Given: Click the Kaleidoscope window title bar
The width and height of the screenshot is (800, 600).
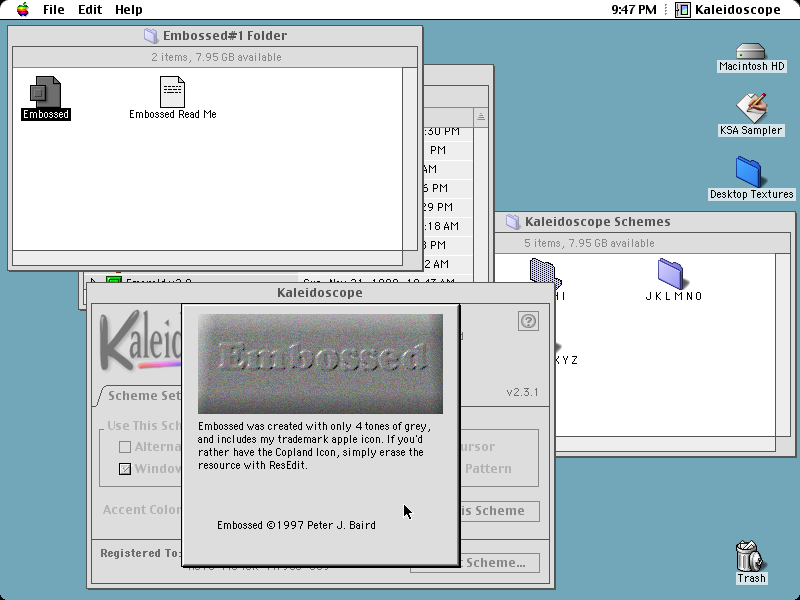Looking at the screenshot, I should click(320, 292).
